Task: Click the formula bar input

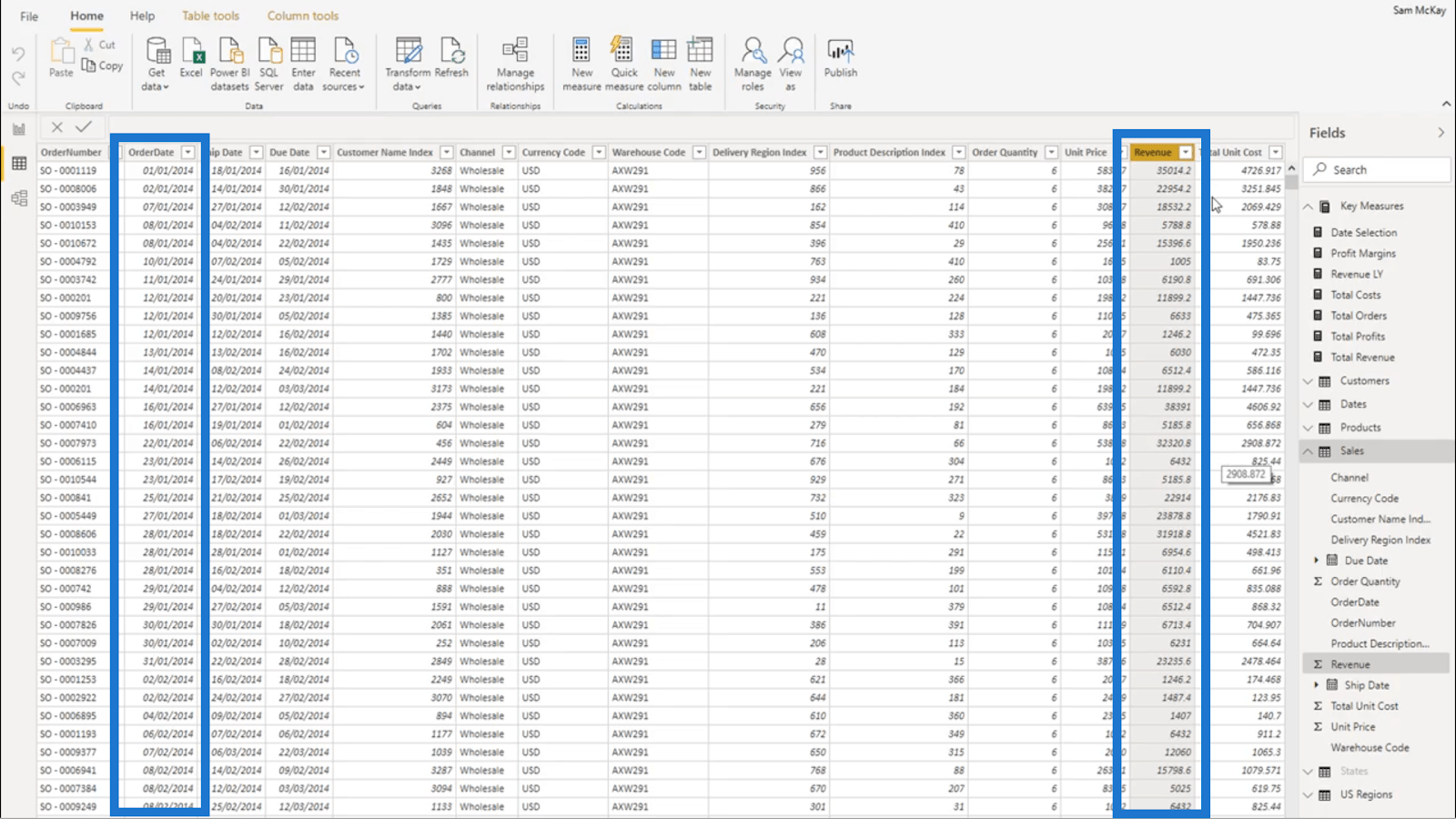Action: tap(701, 127)
